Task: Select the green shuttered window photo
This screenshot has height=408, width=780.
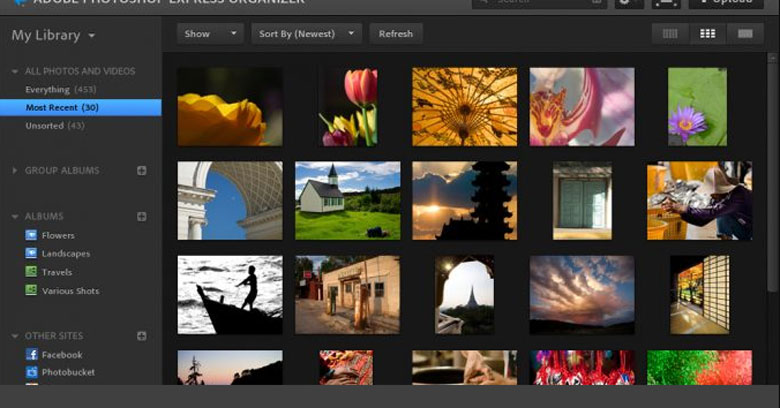Action: click(582, 201)
